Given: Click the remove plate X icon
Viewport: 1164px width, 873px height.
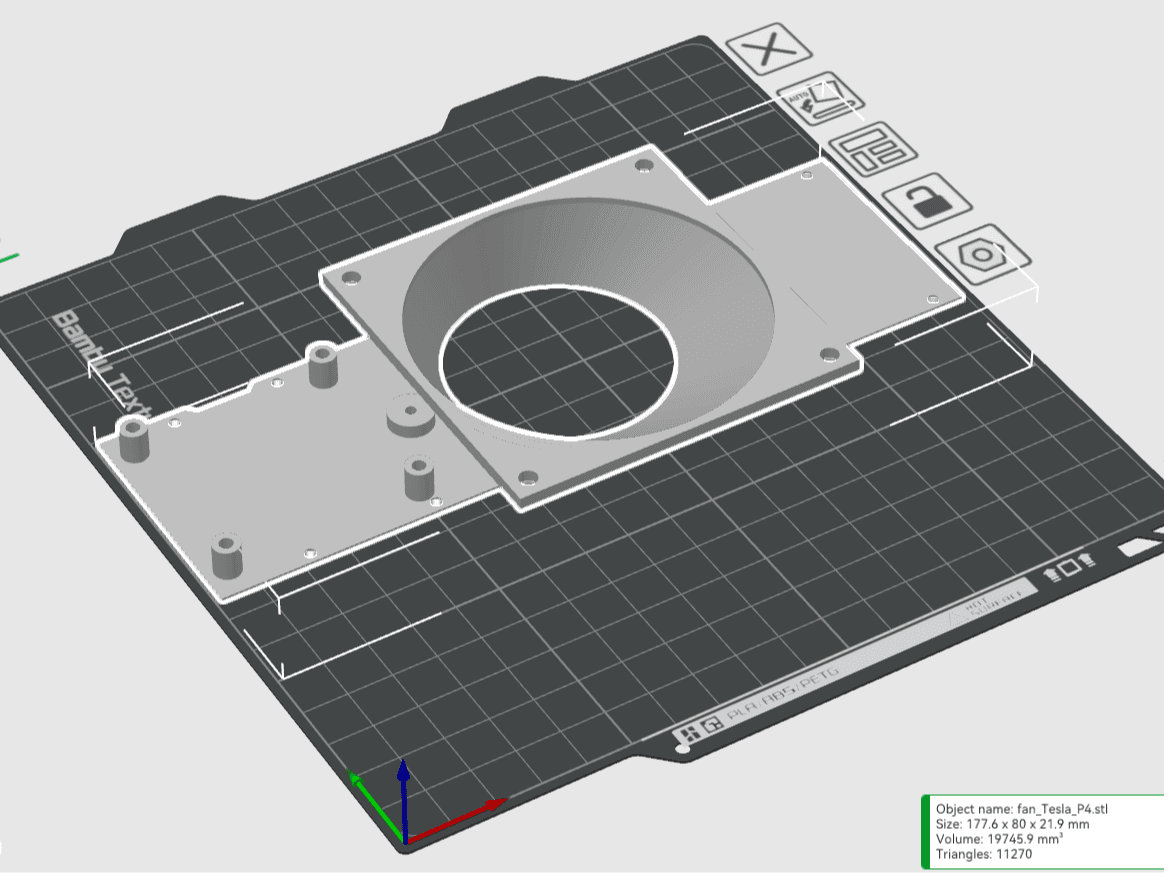Looking at the screenshot, I should point(768,49).
